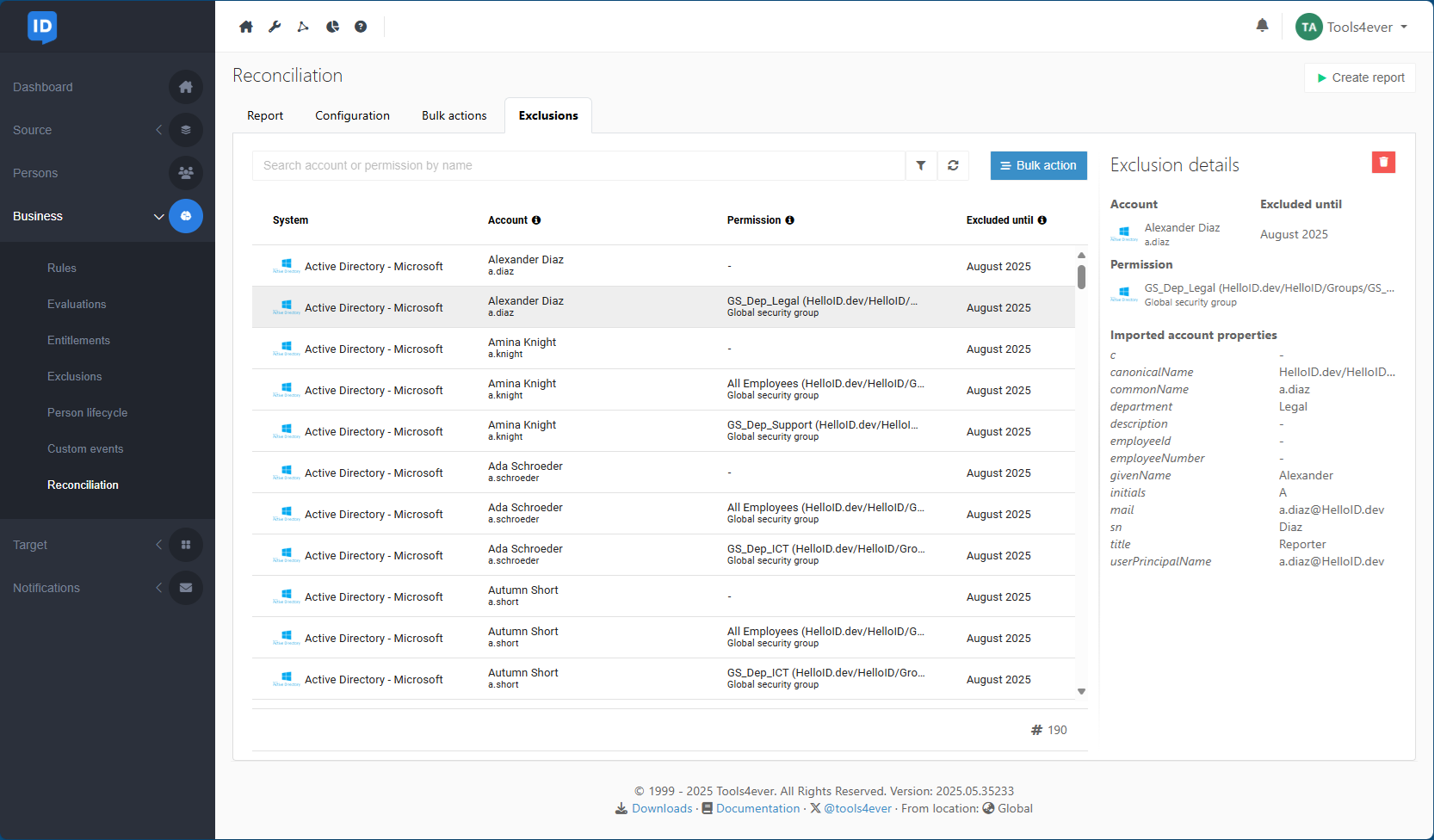
Task: Switch to the Report tab
Action: [265, 115]
